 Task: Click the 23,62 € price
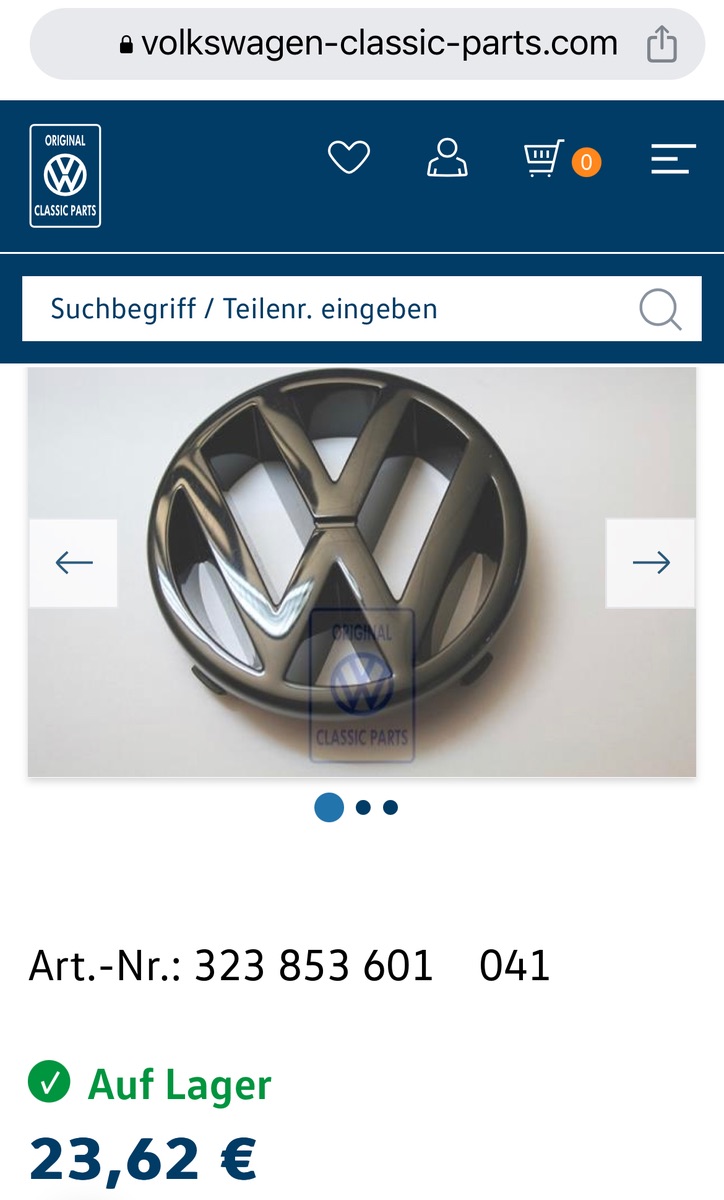pos(143,1159)
